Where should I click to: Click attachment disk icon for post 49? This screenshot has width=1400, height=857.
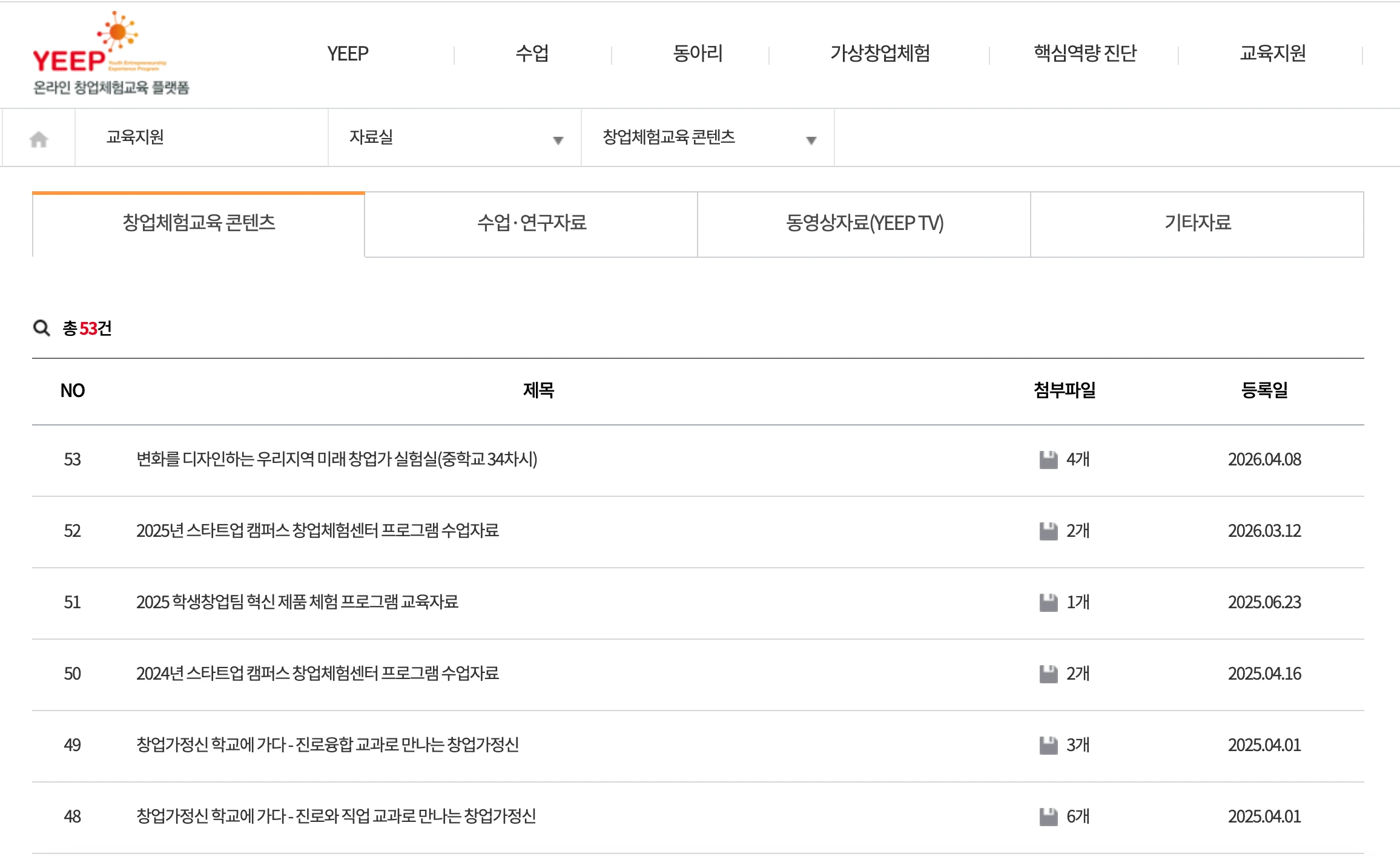1048,745
